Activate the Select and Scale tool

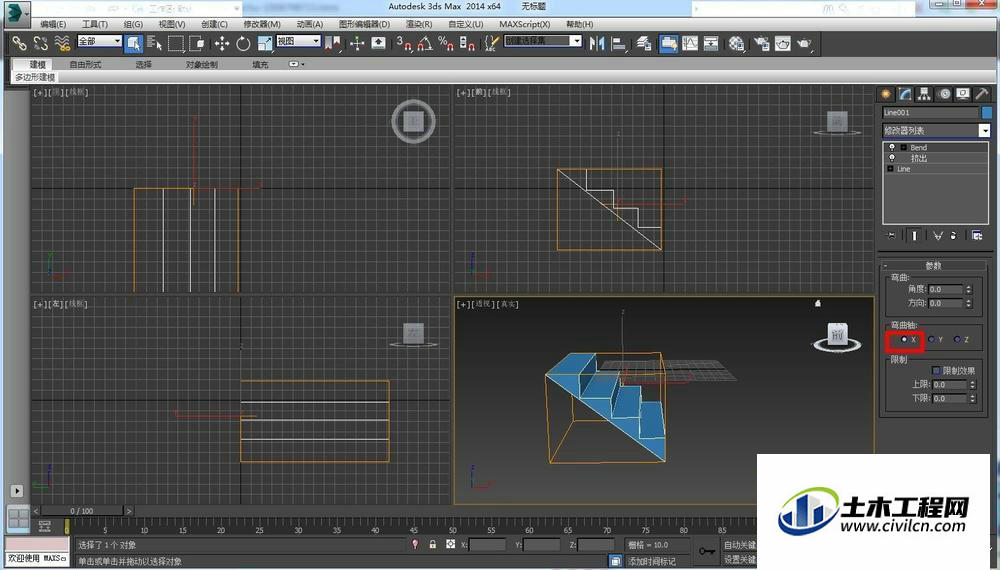click(265, 43)
